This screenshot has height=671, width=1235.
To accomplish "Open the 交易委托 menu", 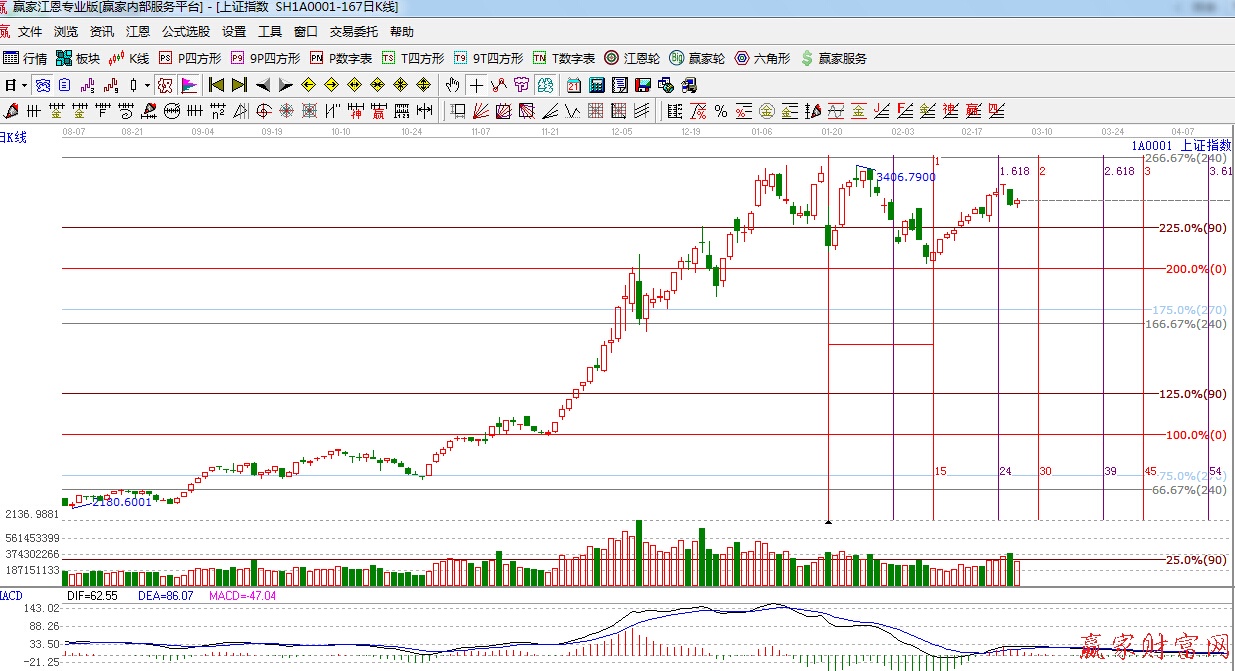I will tap(353, 32).
